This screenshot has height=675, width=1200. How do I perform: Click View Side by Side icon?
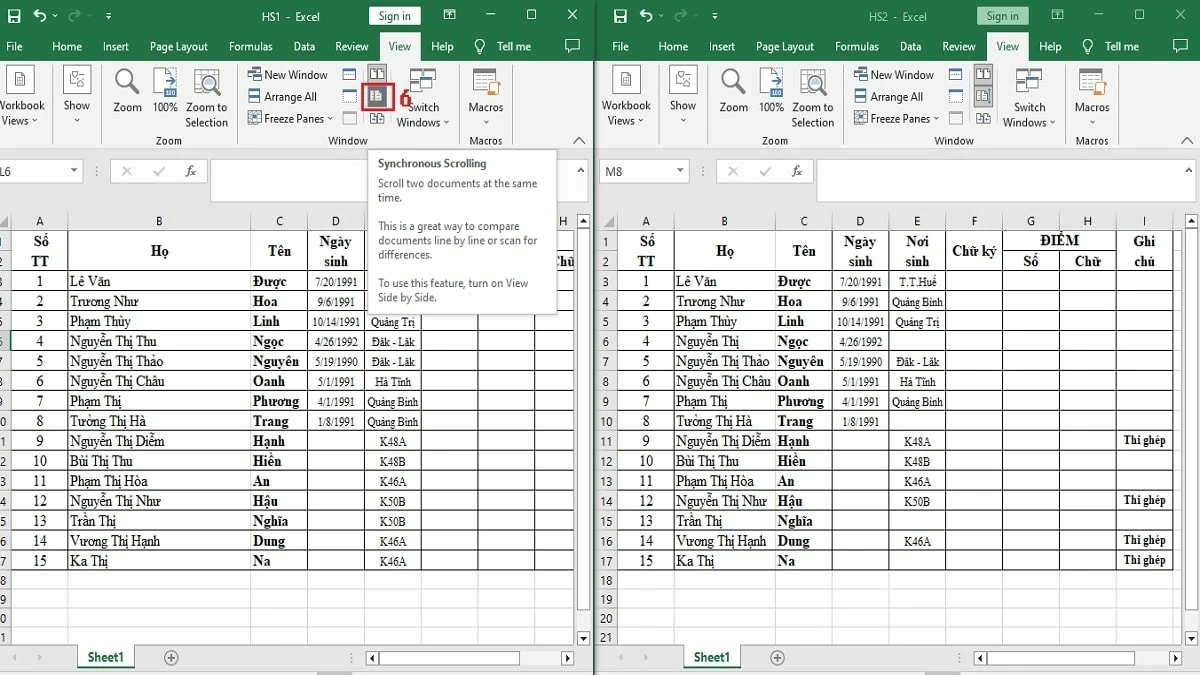(x=377, y=73)
